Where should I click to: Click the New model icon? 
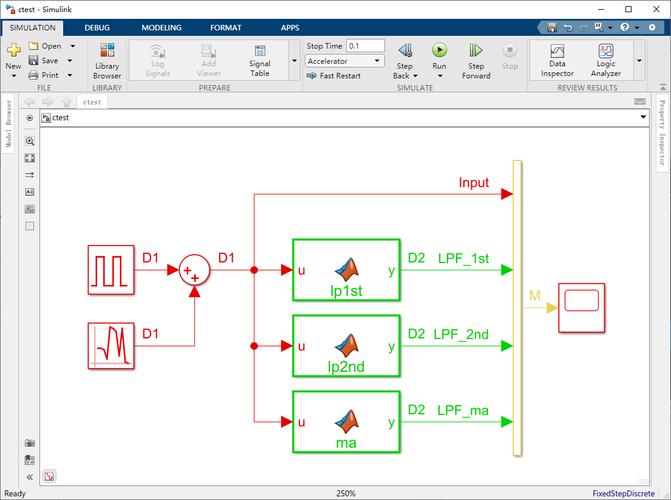[14, 51]
